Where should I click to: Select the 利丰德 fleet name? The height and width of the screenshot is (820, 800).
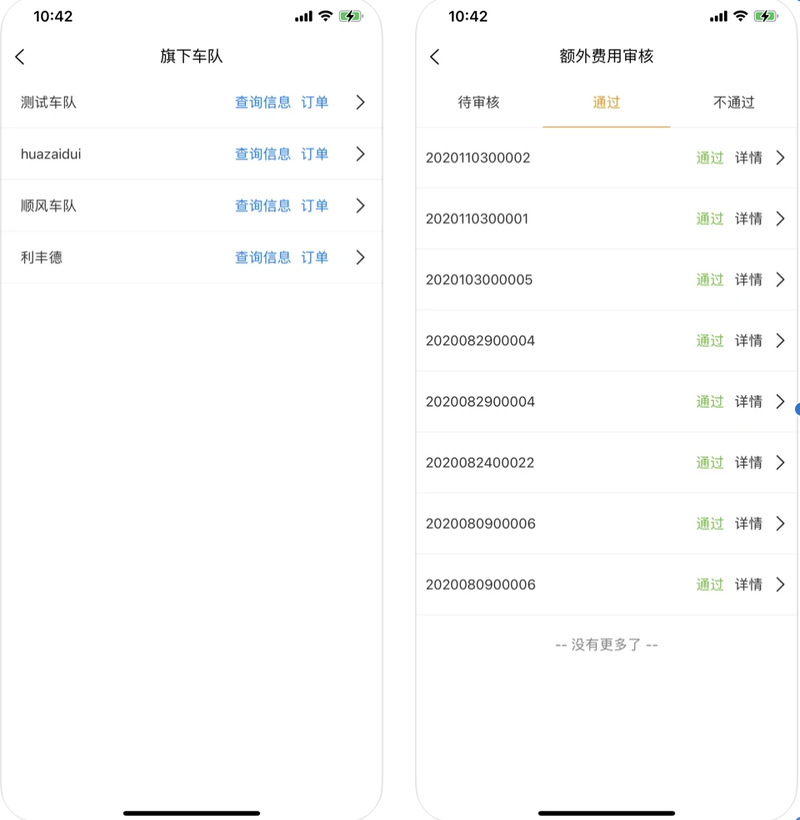pyautogui.click(x=41, y=257)
